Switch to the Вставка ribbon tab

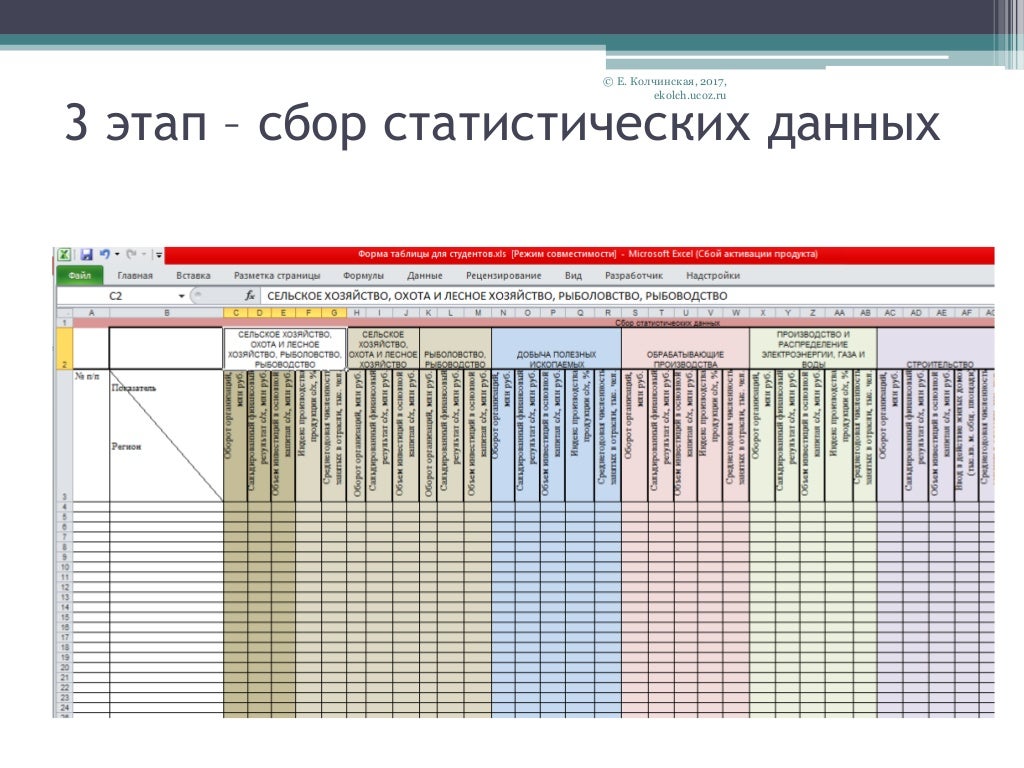click(x=193, y=276)
